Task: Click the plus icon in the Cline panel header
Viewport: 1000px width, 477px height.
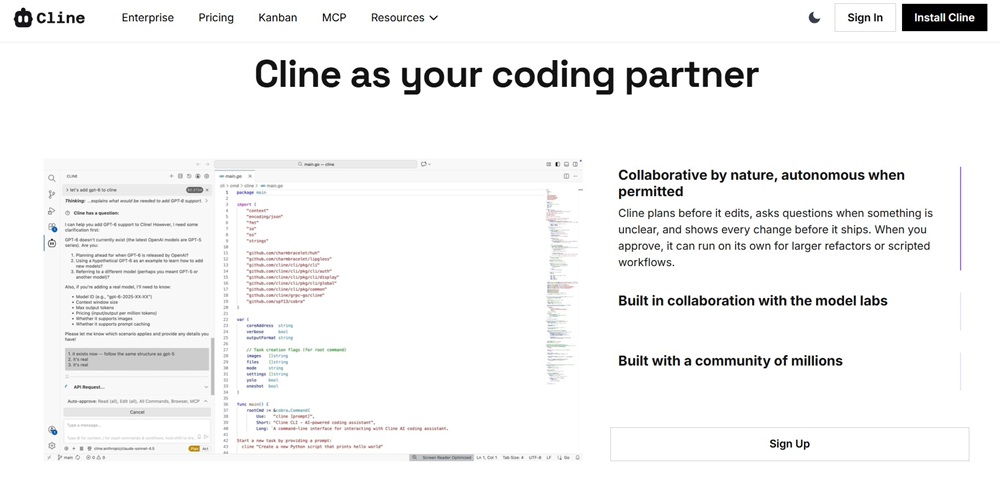Action: pos(171,177)
